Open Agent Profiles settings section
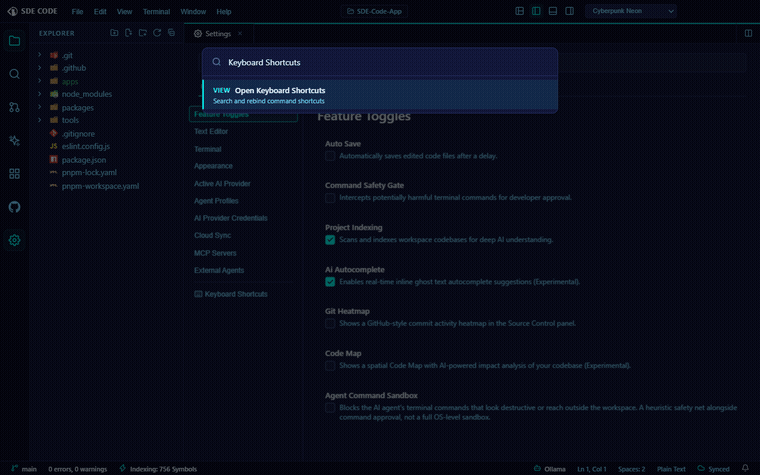 [x=216, y=201]
